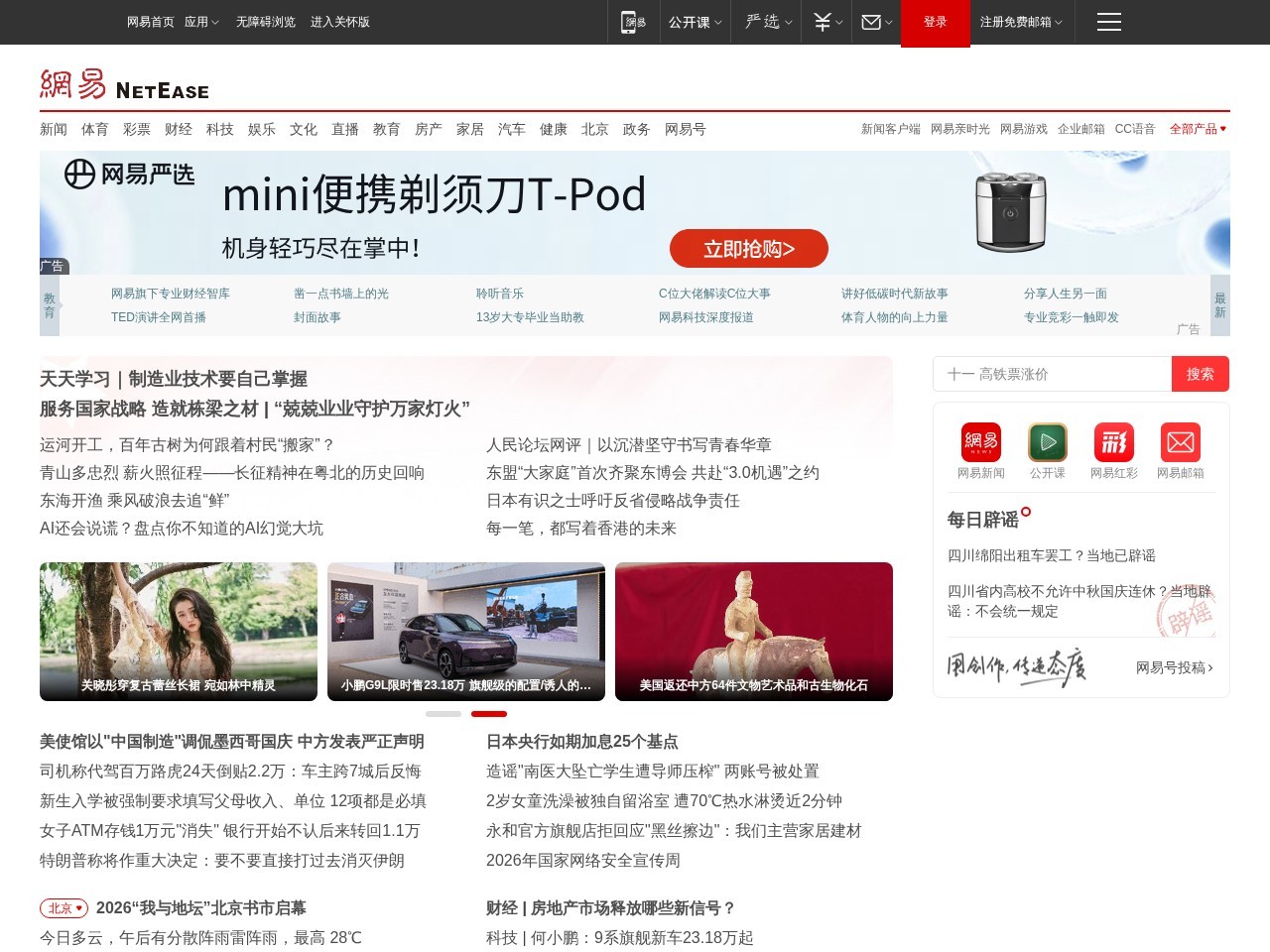Select the 体育 navigation tab

click(x=95, y=129)
